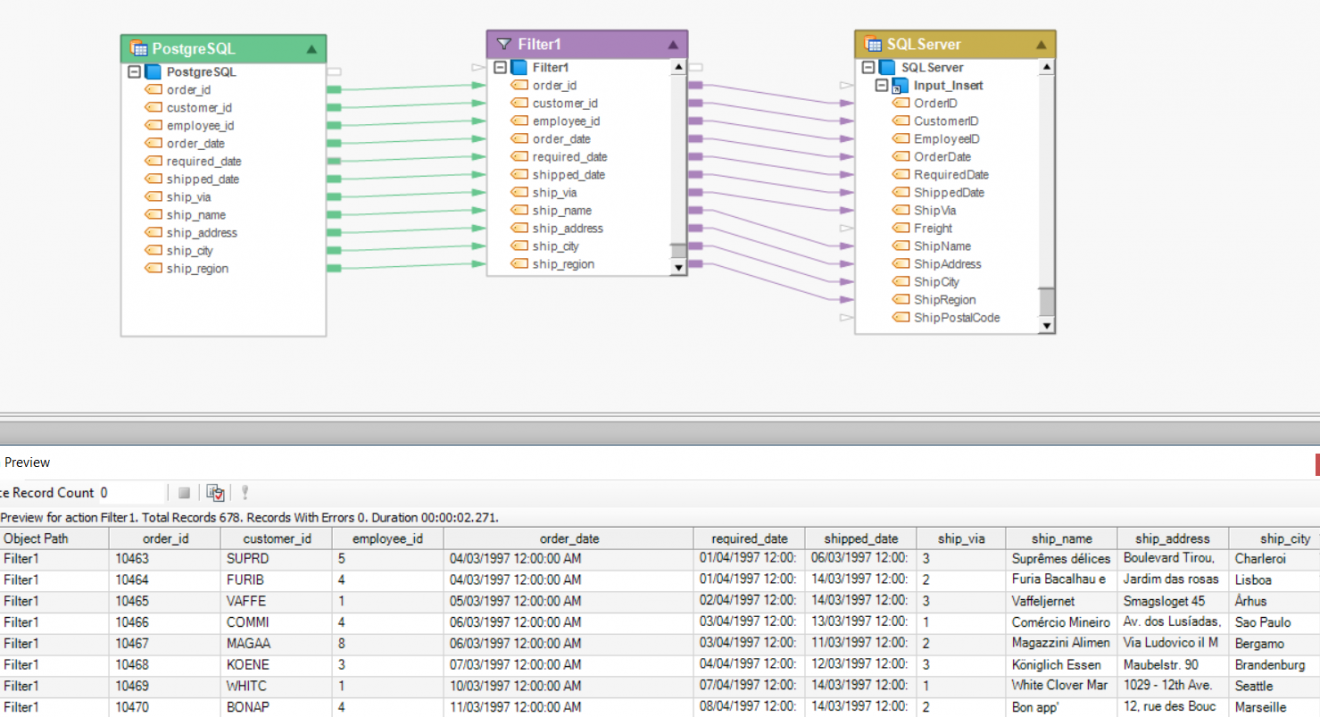This screenshot has width=1320, height=717.
Task: Click the stop preview icon in the Preview toolbar
Action: [184, 491]
